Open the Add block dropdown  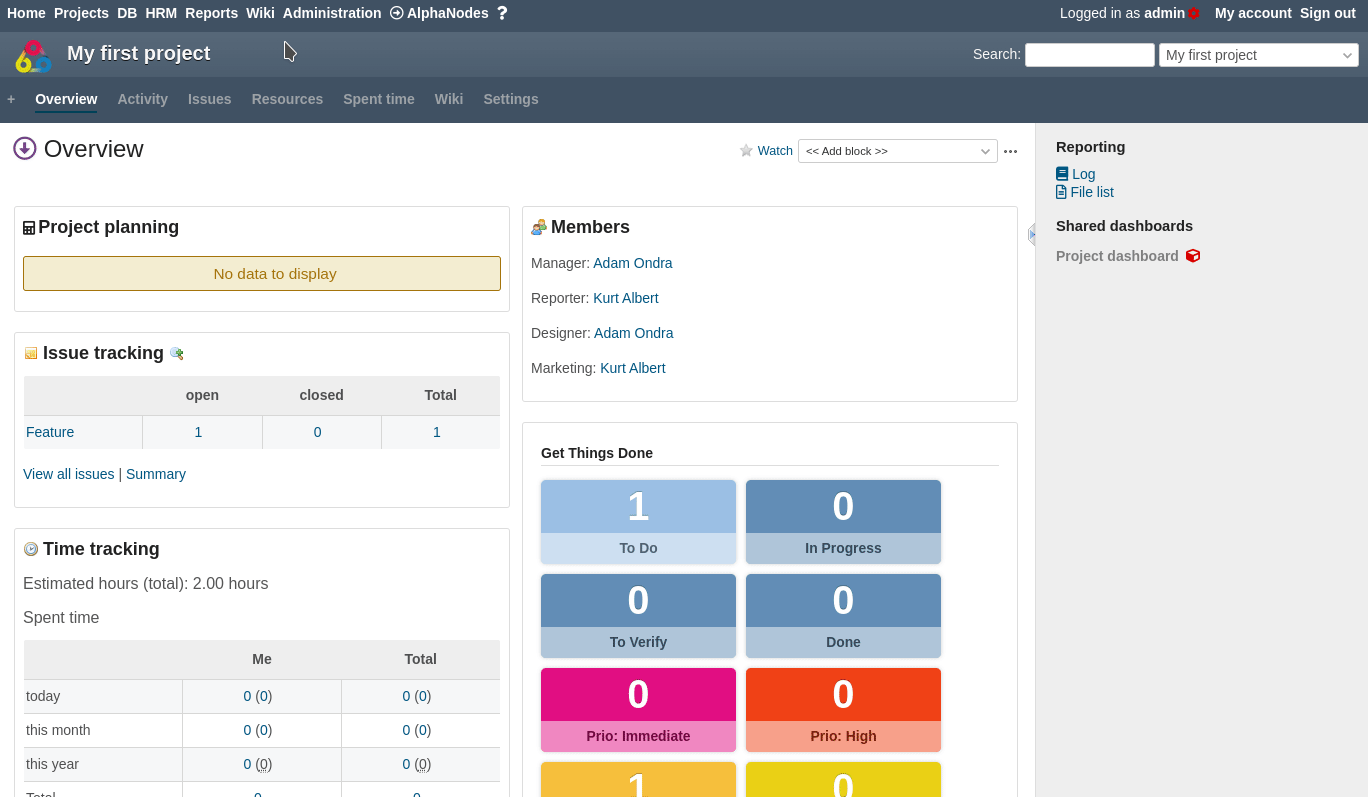(x=897, y=150)
